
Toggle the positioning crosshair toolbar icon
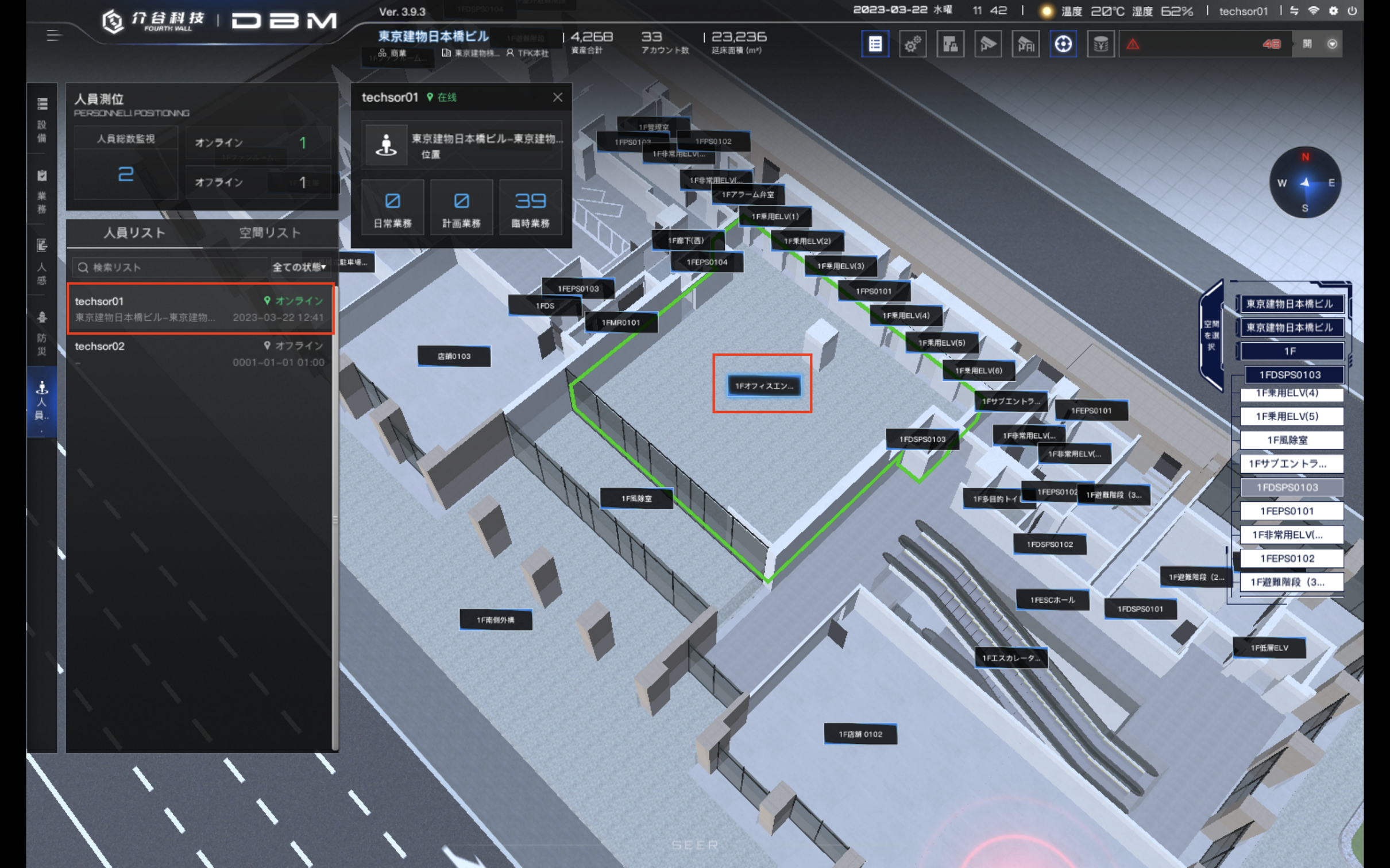click(x=1063, y=44)
